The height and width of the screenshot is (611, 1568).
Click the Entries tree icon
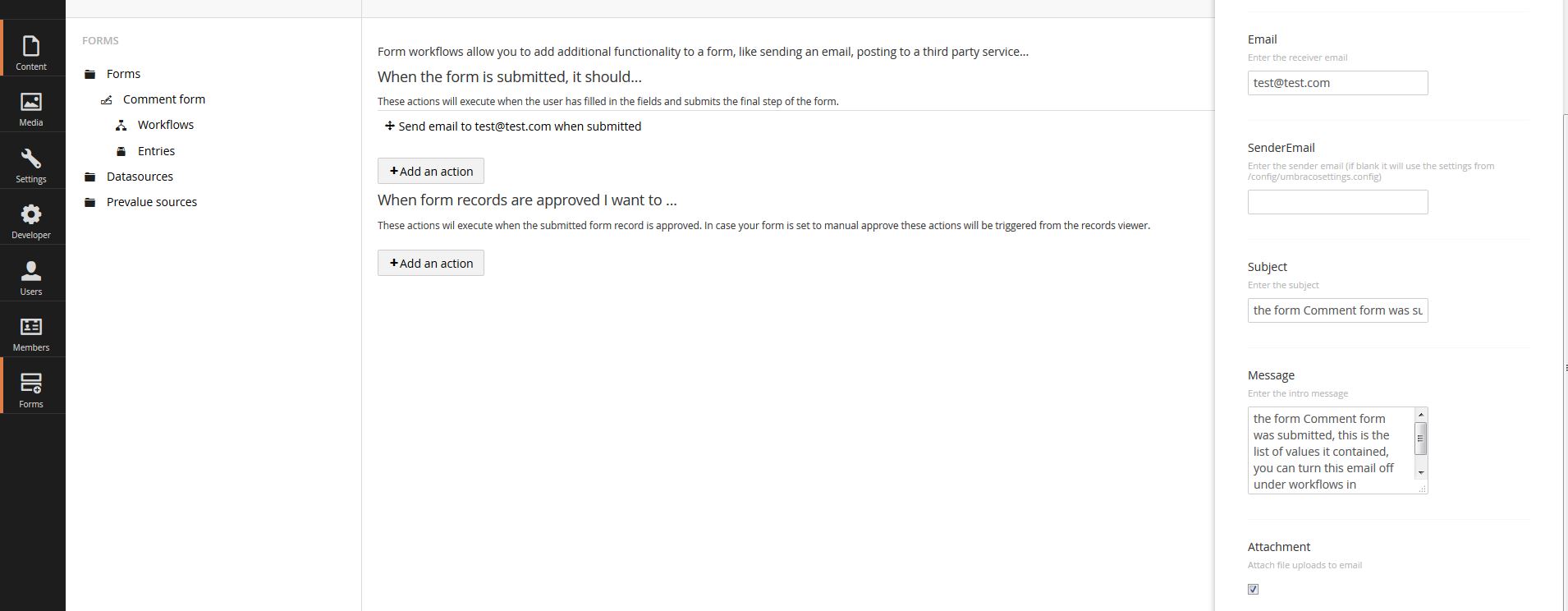click(x=121, y=151)
